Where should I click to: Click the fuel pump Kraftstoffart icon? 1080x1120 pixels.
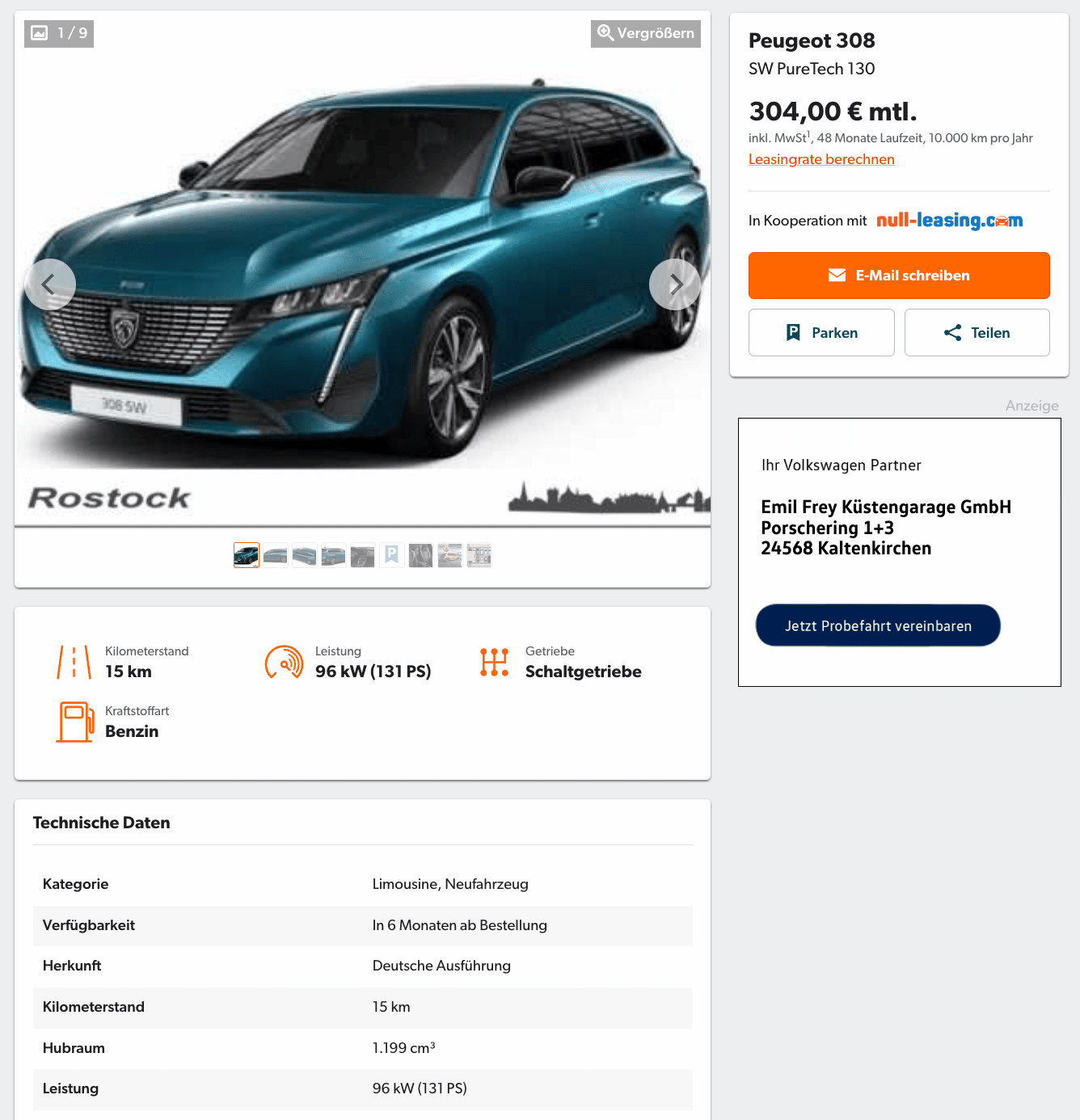[x=75, y=722]
